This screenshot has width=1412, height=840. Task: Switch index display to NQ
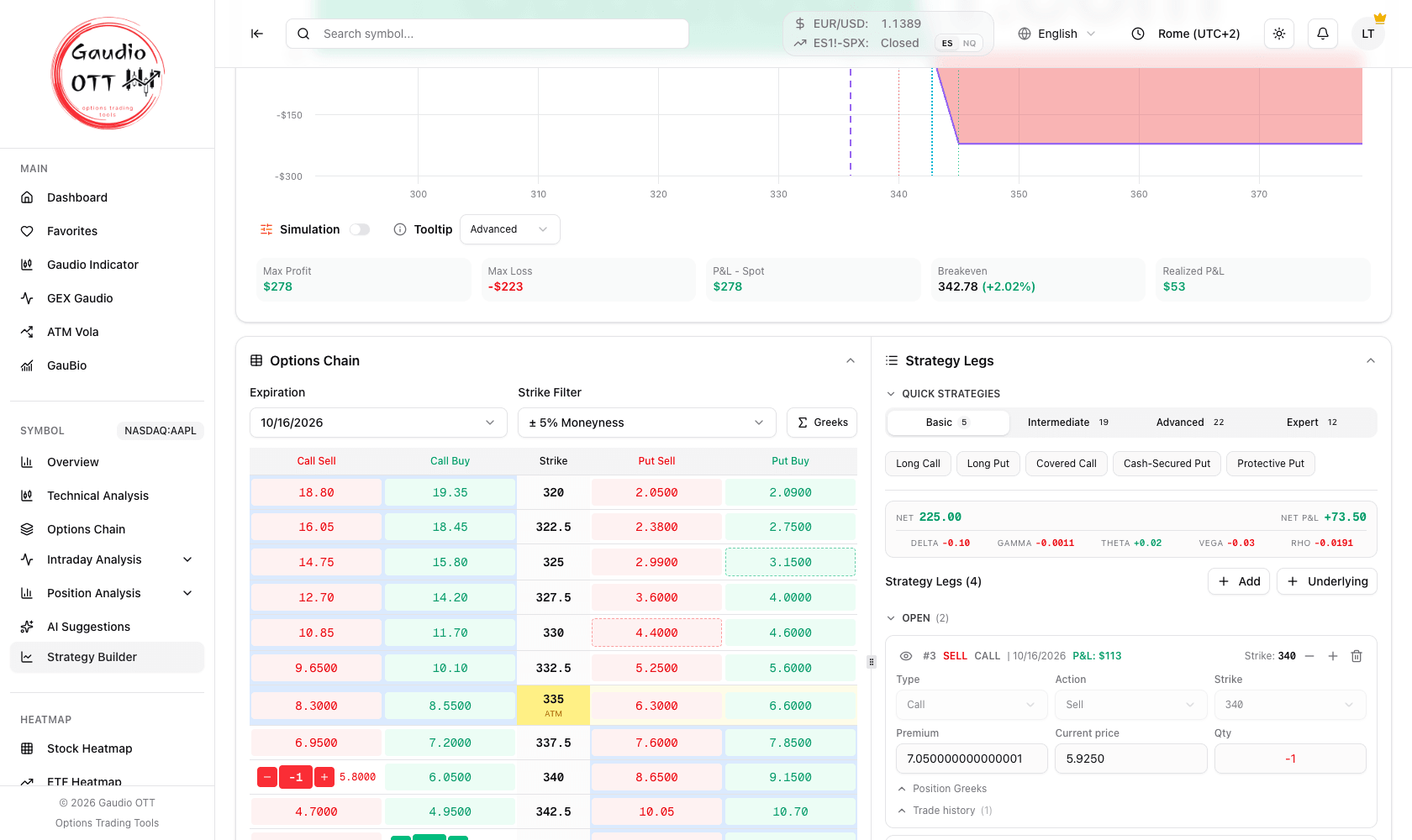970,44
